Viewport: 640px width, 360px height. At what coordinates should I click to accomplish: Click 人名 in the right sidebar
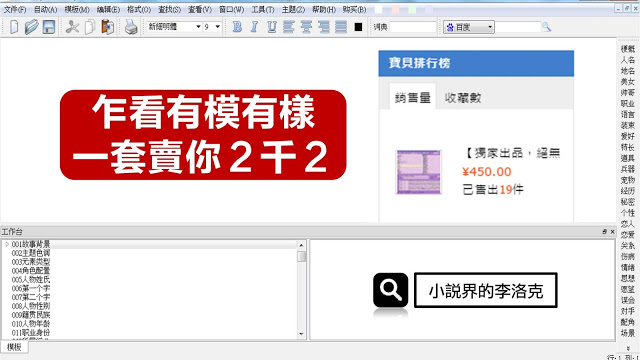point(628,60)
